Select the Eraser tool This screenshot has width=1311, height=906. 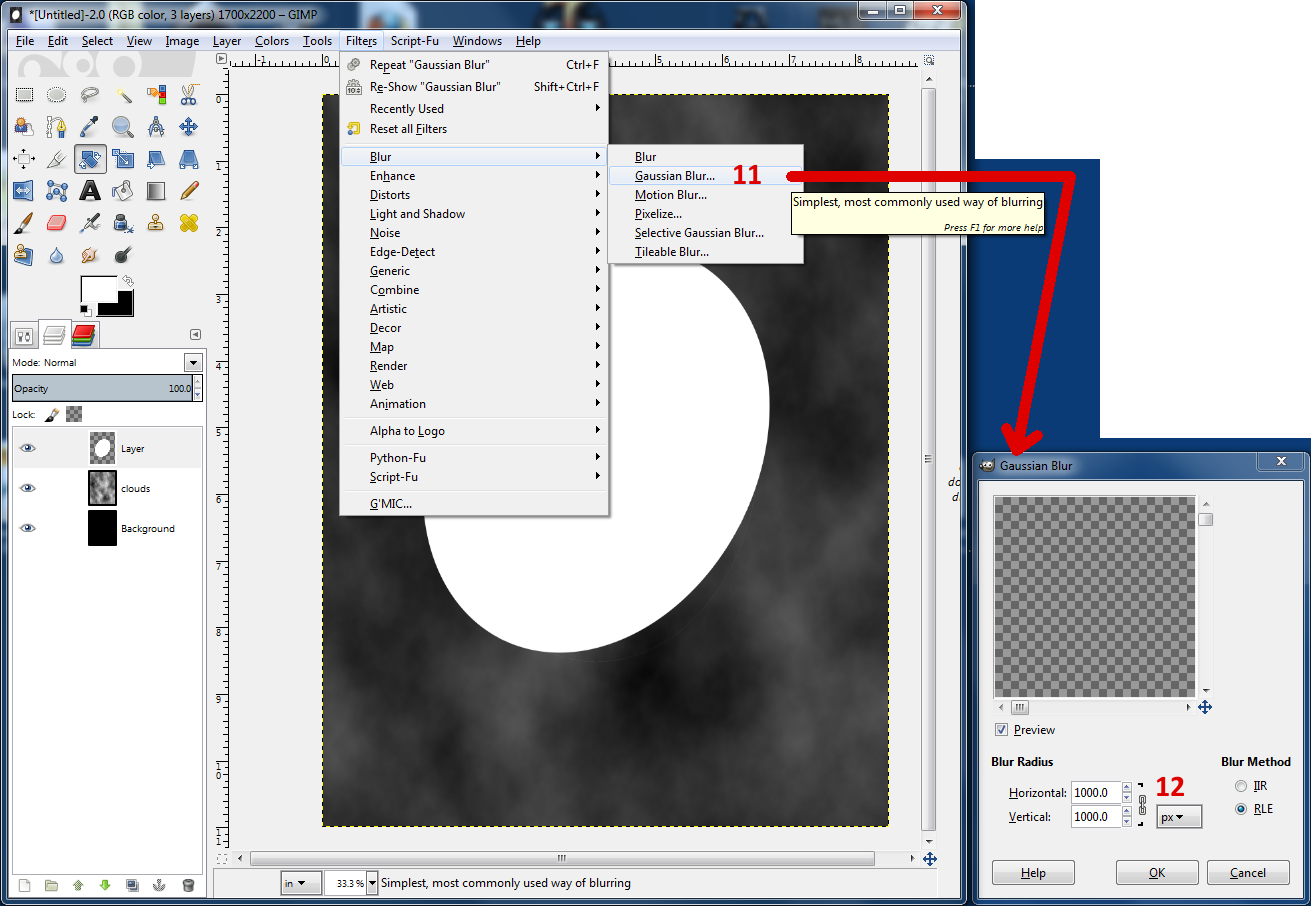click(x=57, y=224)
